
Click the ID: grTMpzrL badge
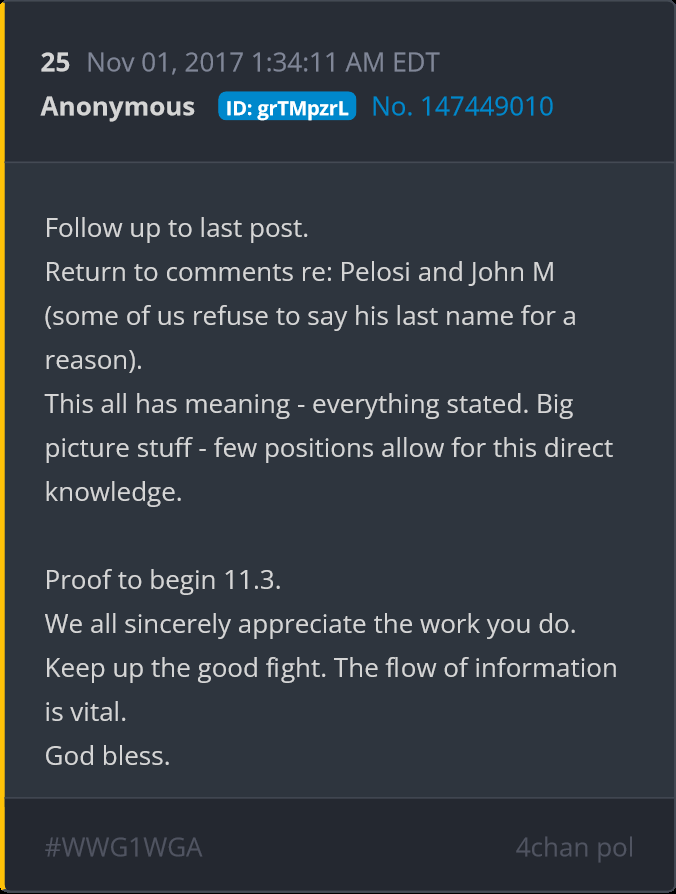[287, 108]
